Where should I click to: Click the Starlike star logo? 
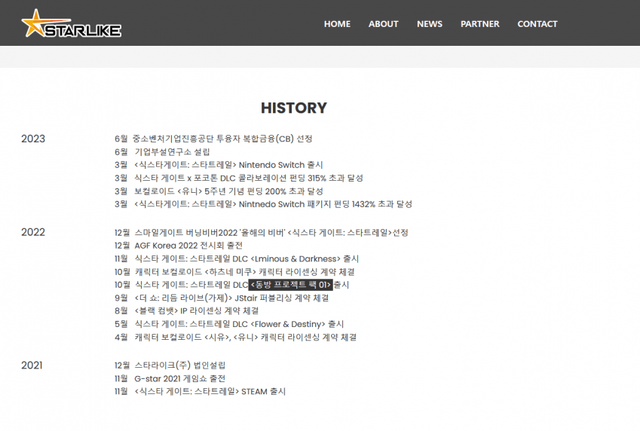tap(70, 25)
